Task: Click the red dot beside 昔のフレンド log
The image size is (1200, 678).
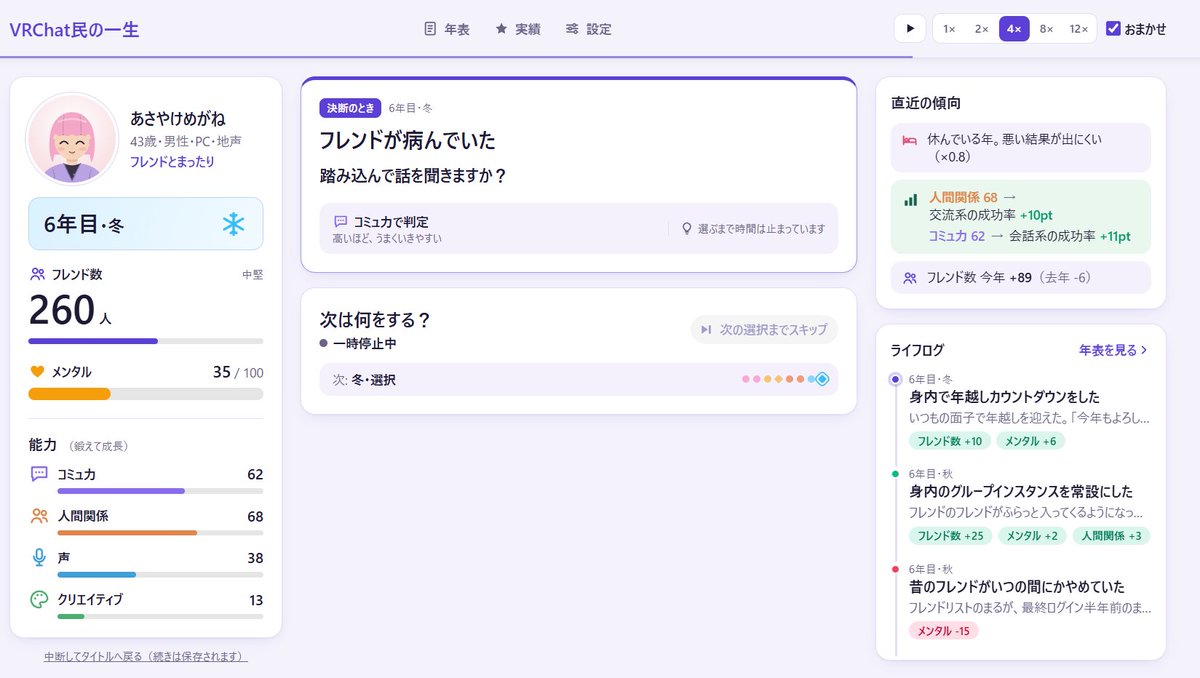Action: 896,569
